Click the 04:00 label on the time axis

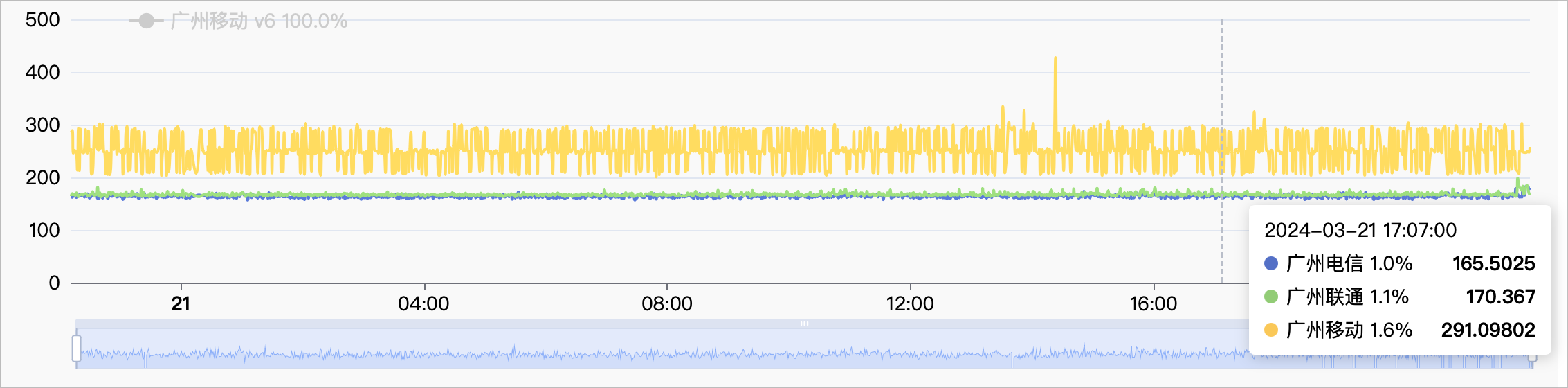click(423, 303)
